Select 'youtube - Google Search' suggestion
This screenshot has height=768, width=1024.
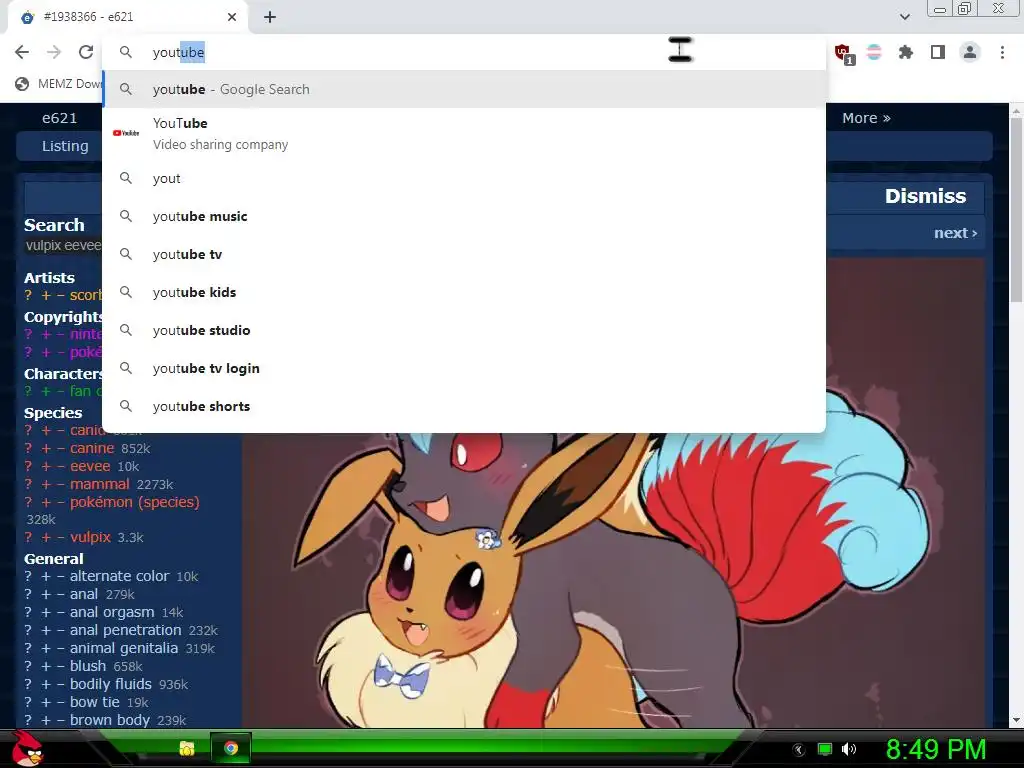464,89
